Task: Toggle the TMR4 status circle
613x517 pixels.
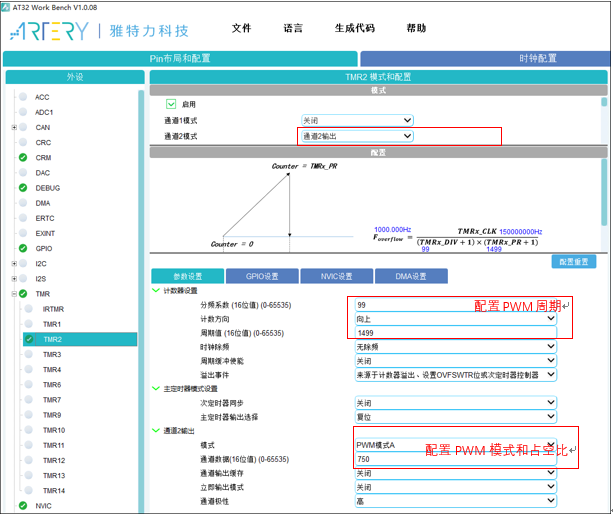Action: pyautogui.click(x=29, y=369)
